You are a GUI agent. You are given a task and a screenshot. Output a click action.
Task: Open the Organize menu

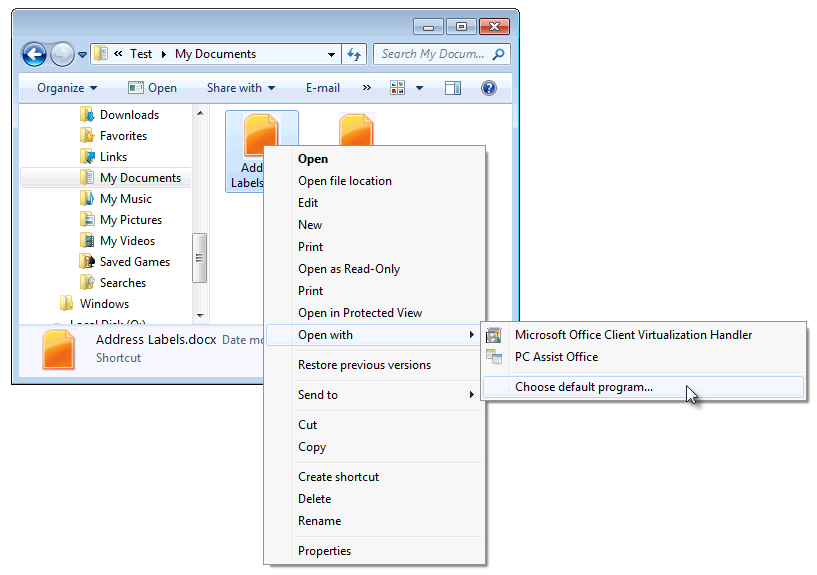coord(67,88)
